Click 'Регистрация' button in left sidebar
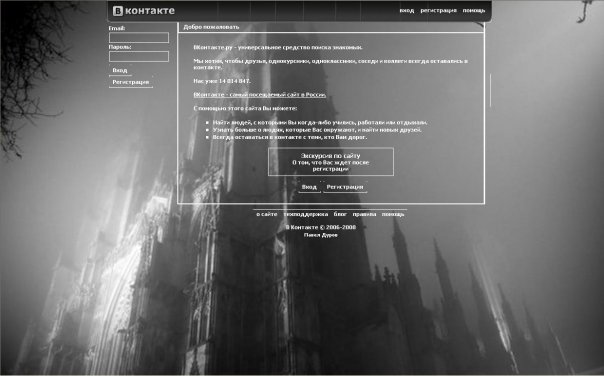The image size is (604, 376). 131,82
